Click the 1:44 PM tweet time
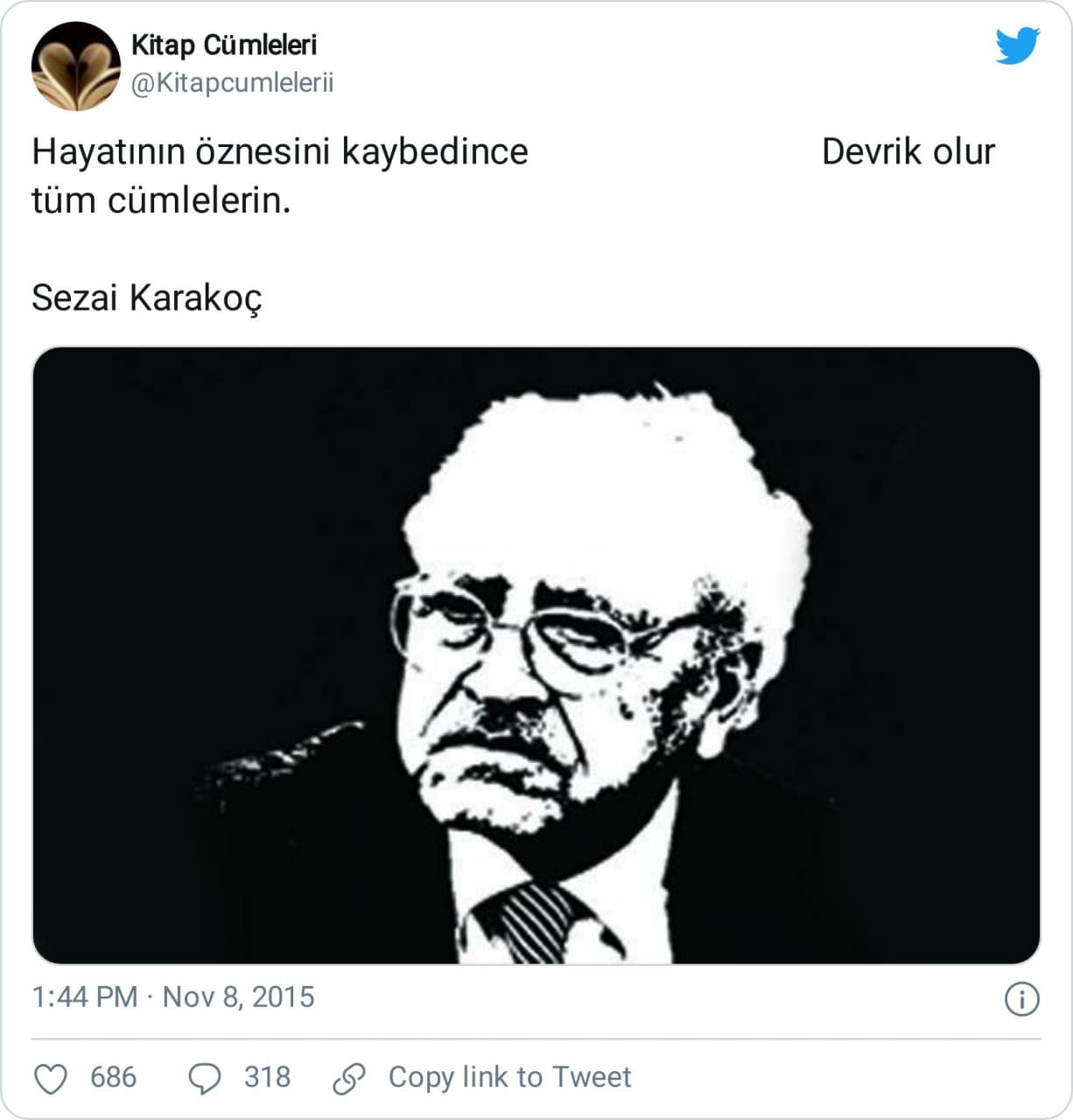Screen dimensions: 1073x1120 point(84,997)
